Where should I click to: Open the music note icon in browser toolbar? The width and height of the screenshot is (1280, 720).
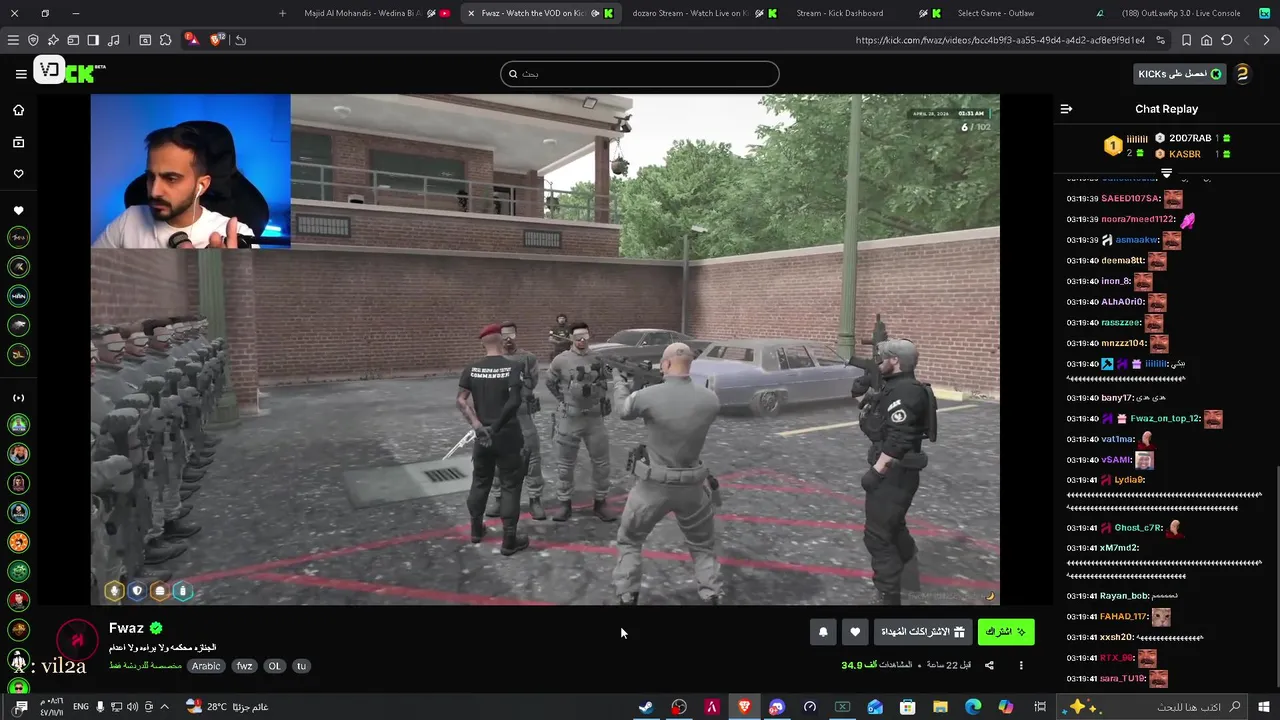tap(113, 40)
